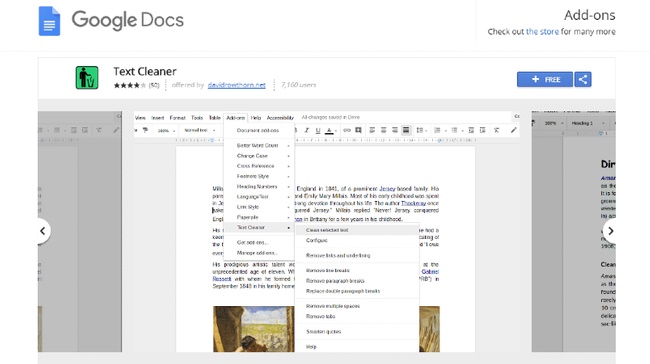Open the Text Cleaner submenu entry
Screen dimensions: 650x364
pos(260,228)
